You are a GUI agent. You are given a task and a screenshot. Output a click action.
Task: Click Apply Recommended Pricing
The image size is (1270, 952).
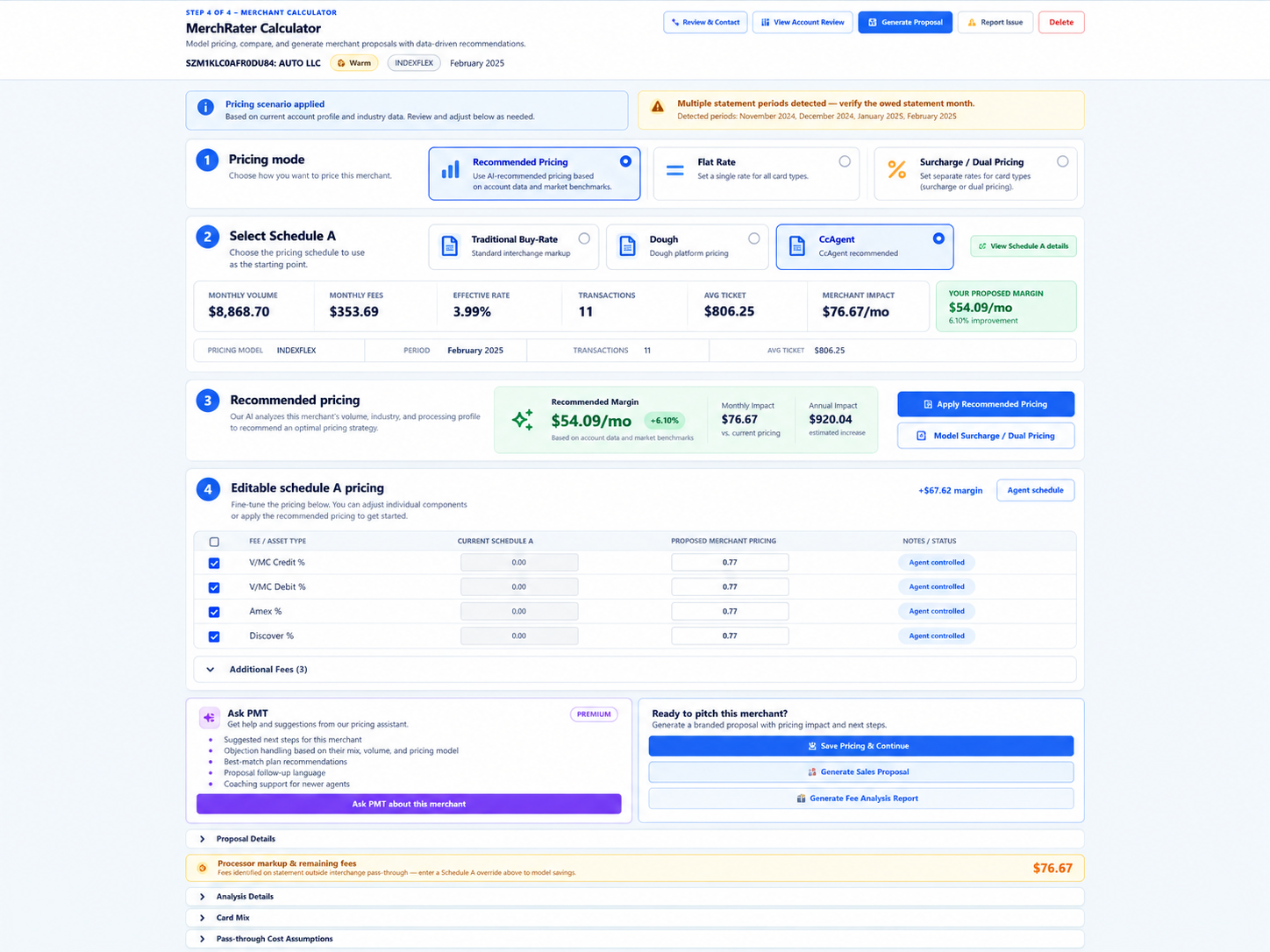pyautogui.click(x=986, y=404)
